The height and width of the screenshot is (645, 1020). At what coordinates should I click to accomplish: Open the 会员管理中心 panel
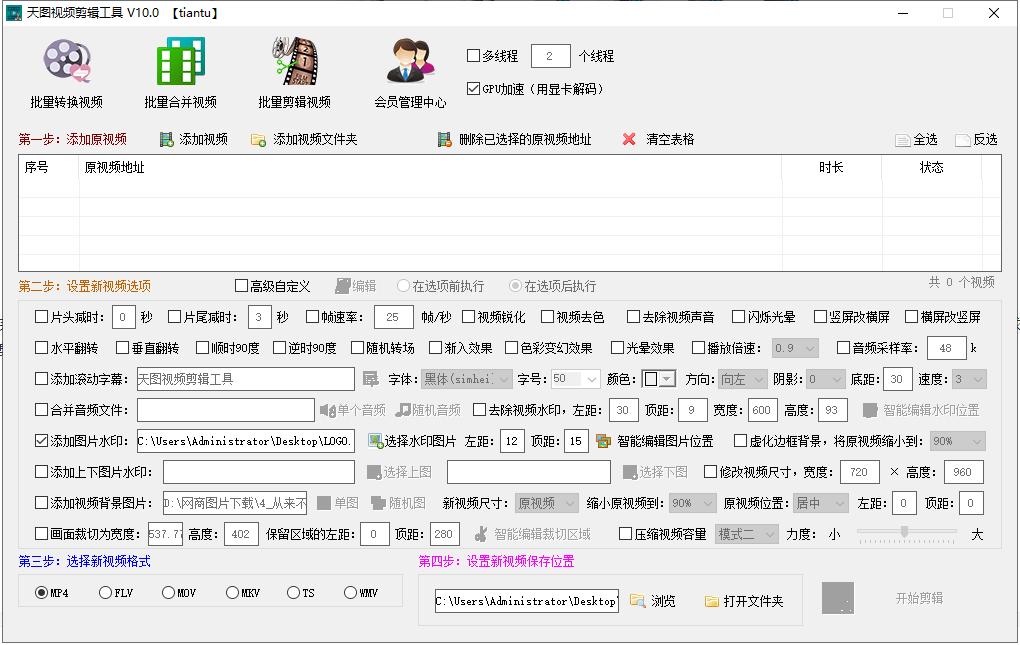pyautogui.click(x=410, y=70)
